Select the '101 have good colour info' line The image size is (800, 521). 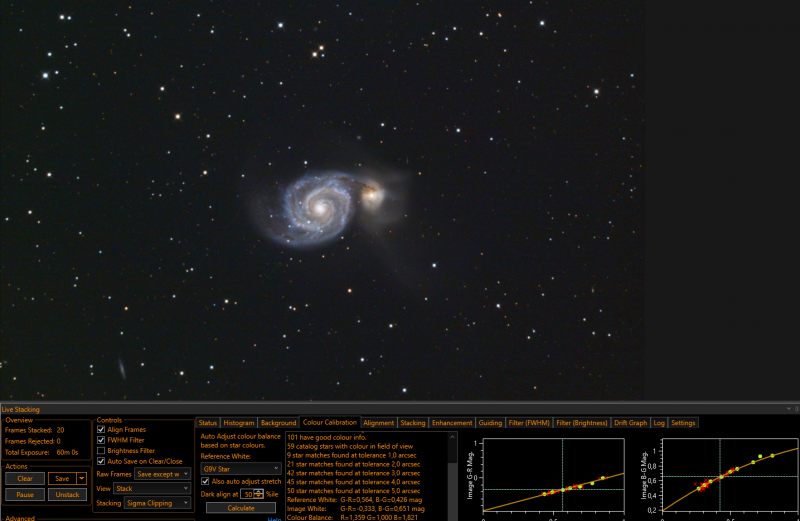tap(327, 437)
